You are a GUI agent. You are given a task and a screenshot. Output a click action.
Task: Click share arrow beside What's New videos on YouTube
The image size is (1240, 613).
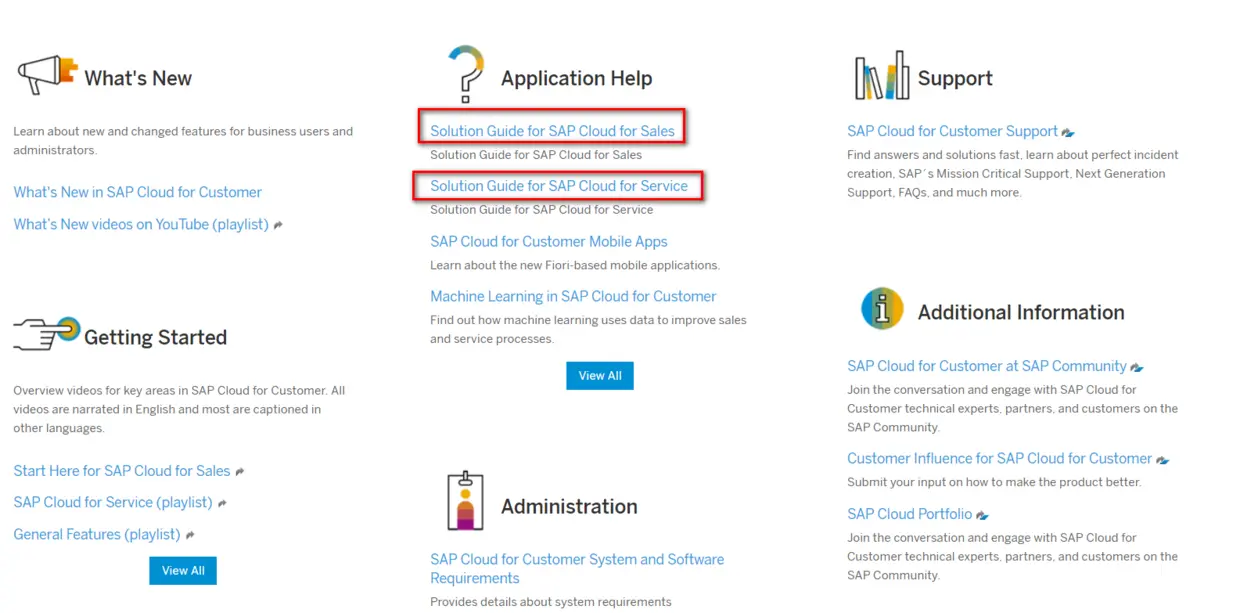pos(278,225)
